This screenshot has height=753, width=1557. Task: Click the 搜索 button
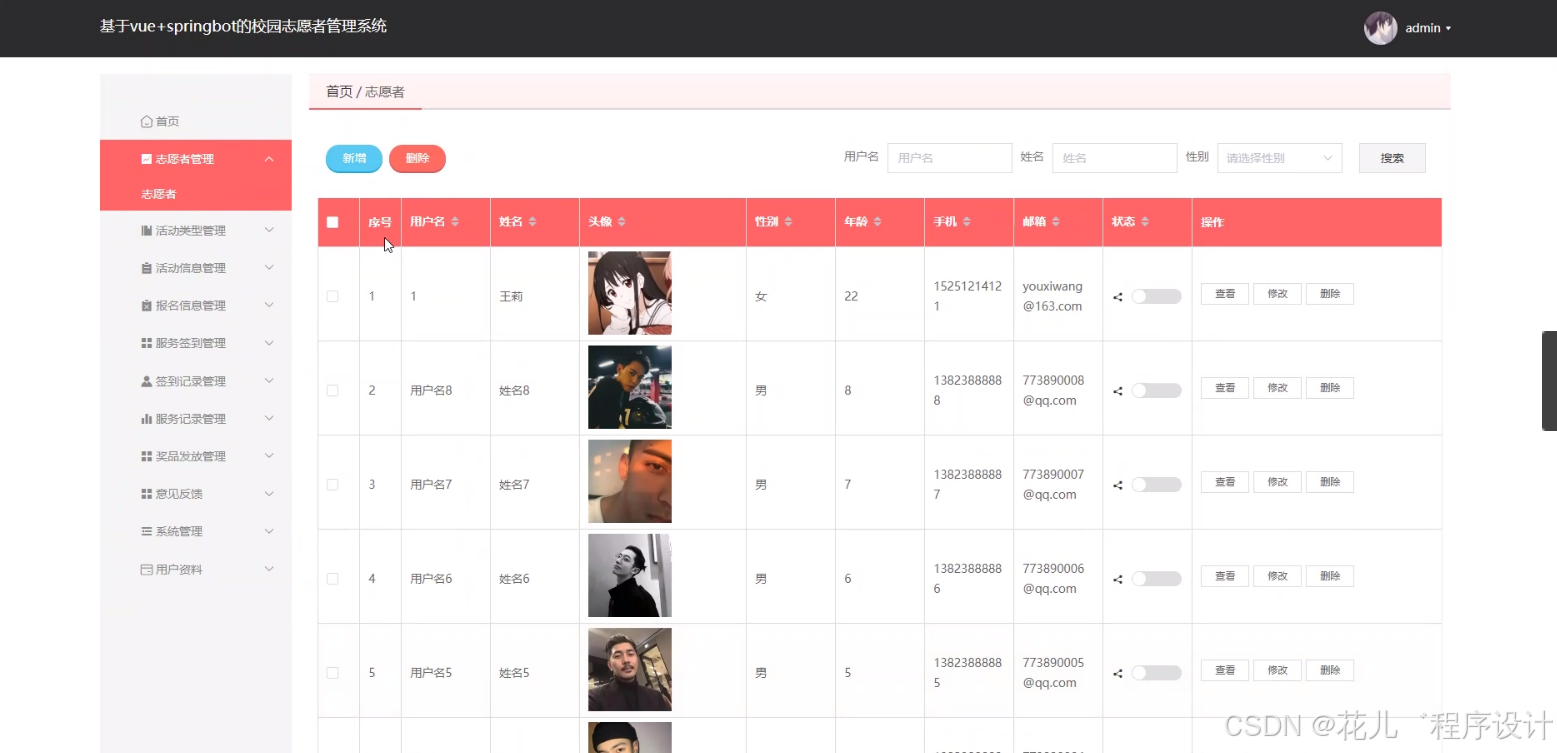(x=1392, y=158)
